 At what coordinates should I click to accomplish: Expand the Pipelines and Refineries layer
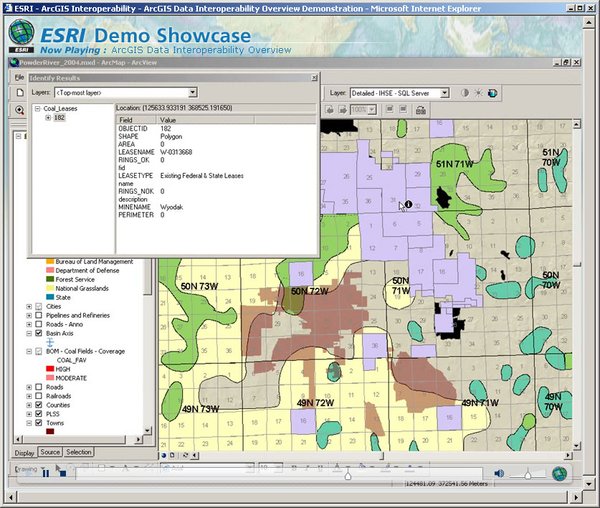tap(29, 315)
